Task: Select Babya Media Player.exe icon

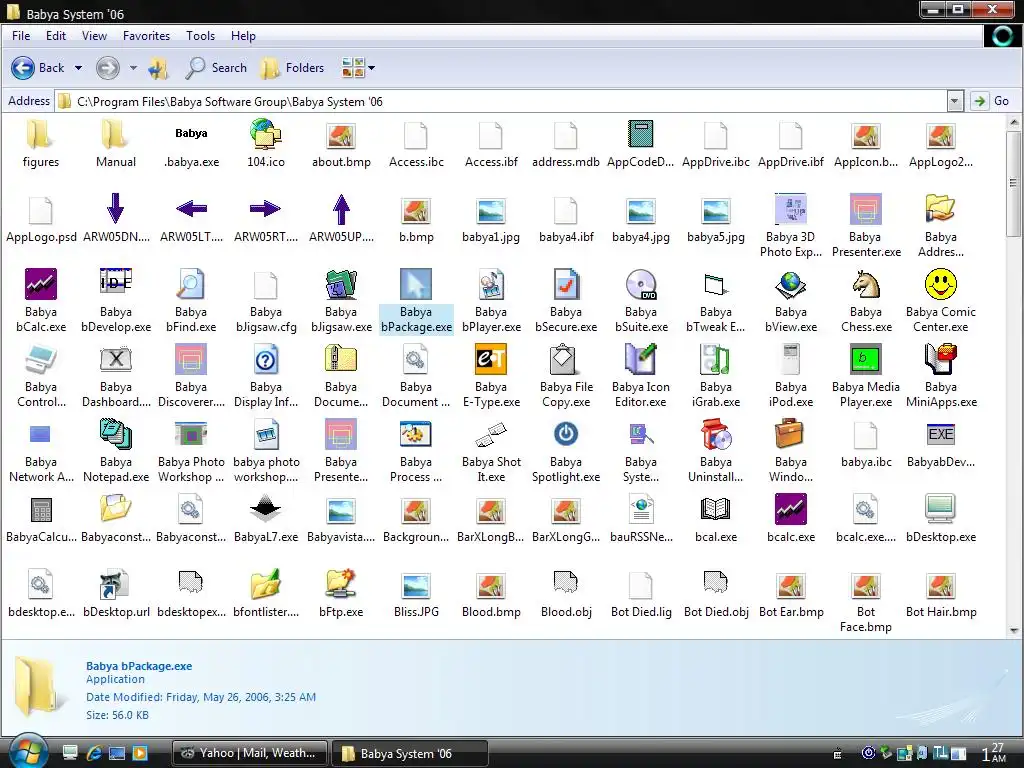Action: pyautogui.click(x=866, y=359)
